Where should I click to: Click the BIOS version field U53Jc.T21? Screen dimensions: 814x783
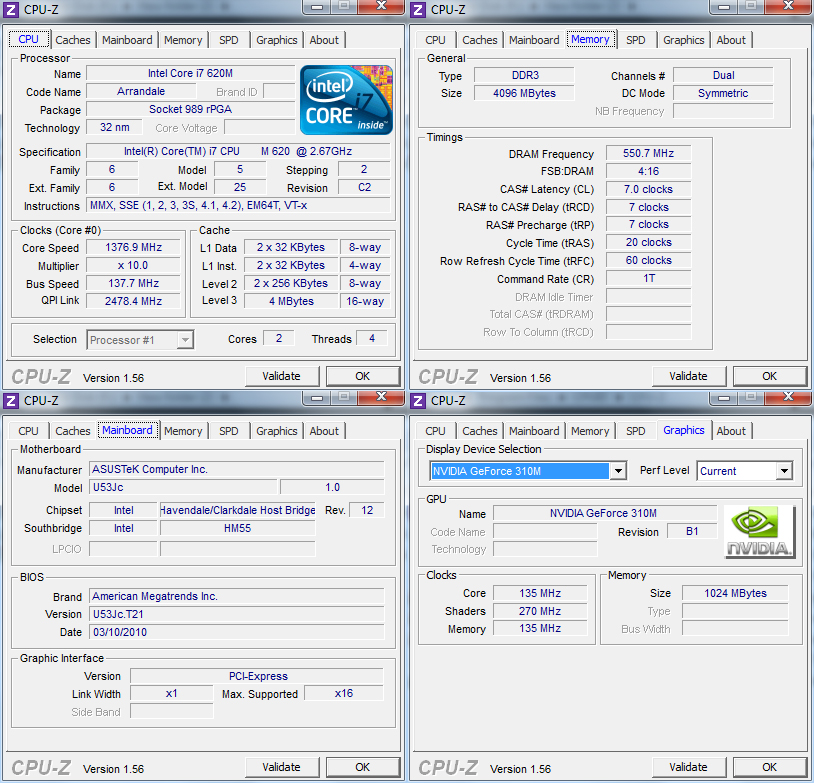(237, 614)
